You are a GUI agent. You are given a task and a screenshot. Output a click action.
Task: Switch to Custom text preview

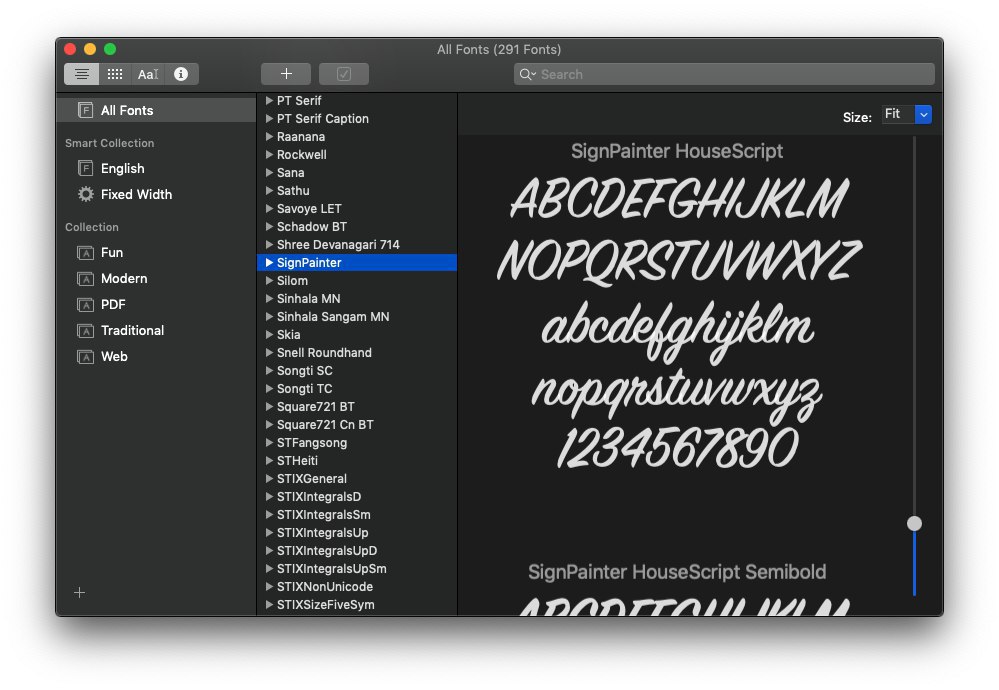coord(148,74)
